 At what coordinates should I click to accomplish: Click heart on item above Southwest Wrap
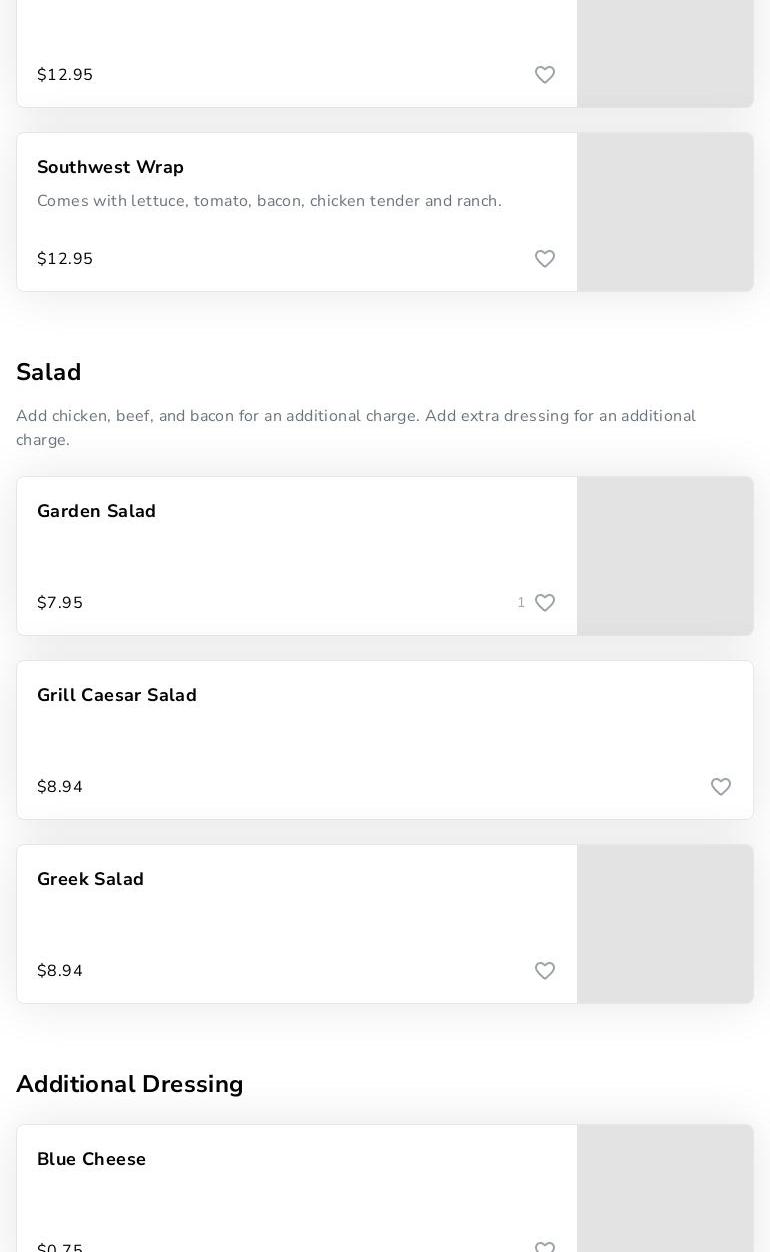pyautogui.click(x=545, y=75)
